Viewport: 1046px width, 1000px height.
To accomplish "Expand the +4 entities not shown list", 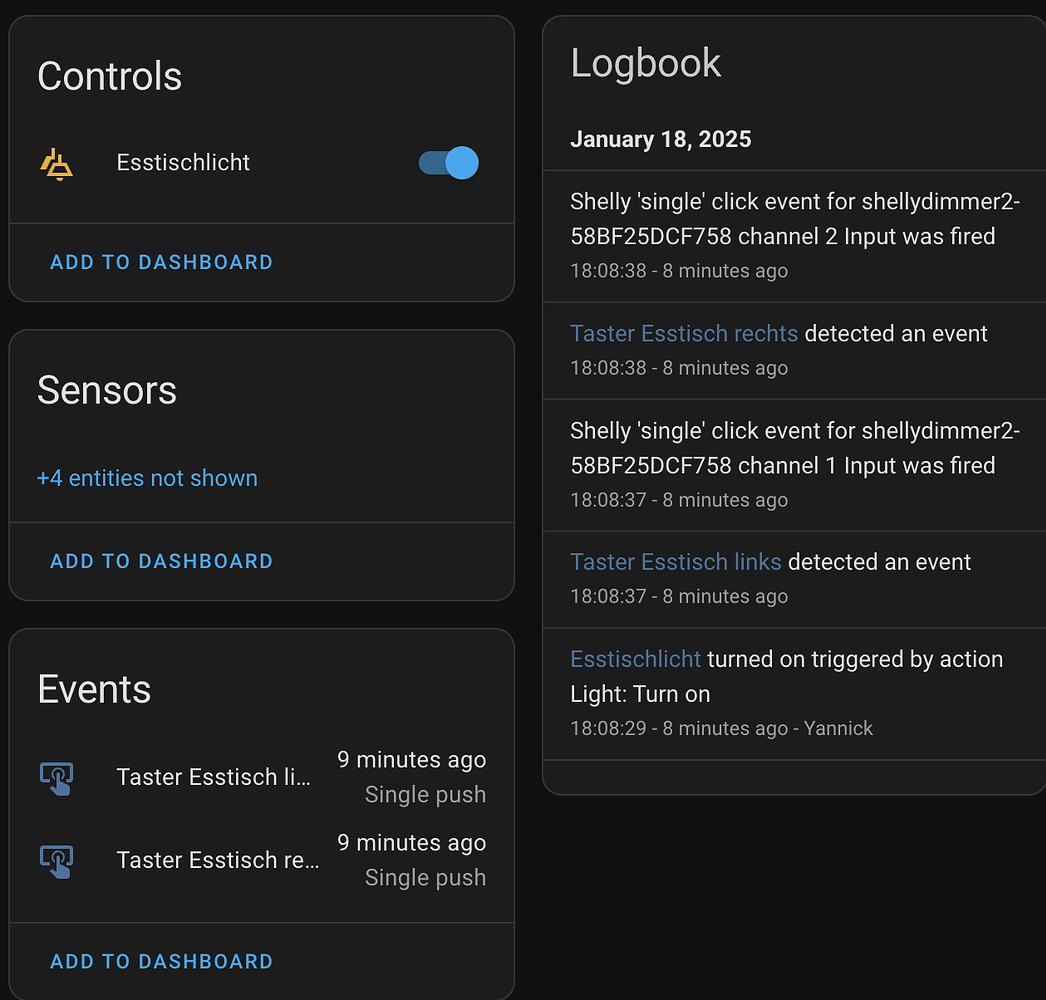I will [x=147, y=478].
